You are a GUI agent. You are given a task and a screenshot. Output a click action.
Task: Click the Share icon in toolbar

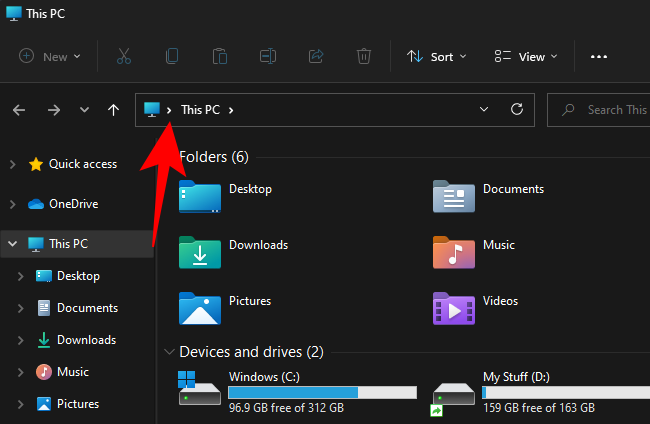(316, 57)
